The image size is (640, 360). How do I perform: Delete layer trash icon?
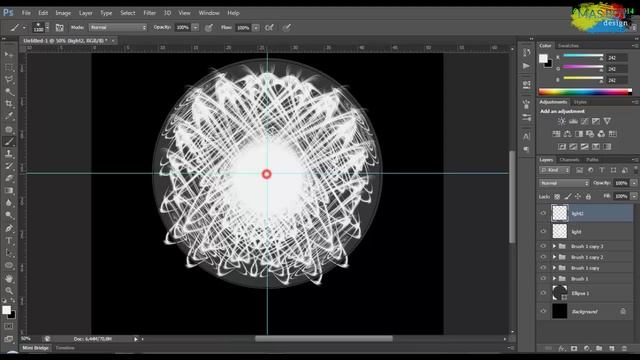pyautogui.click(x=624, y=349)
